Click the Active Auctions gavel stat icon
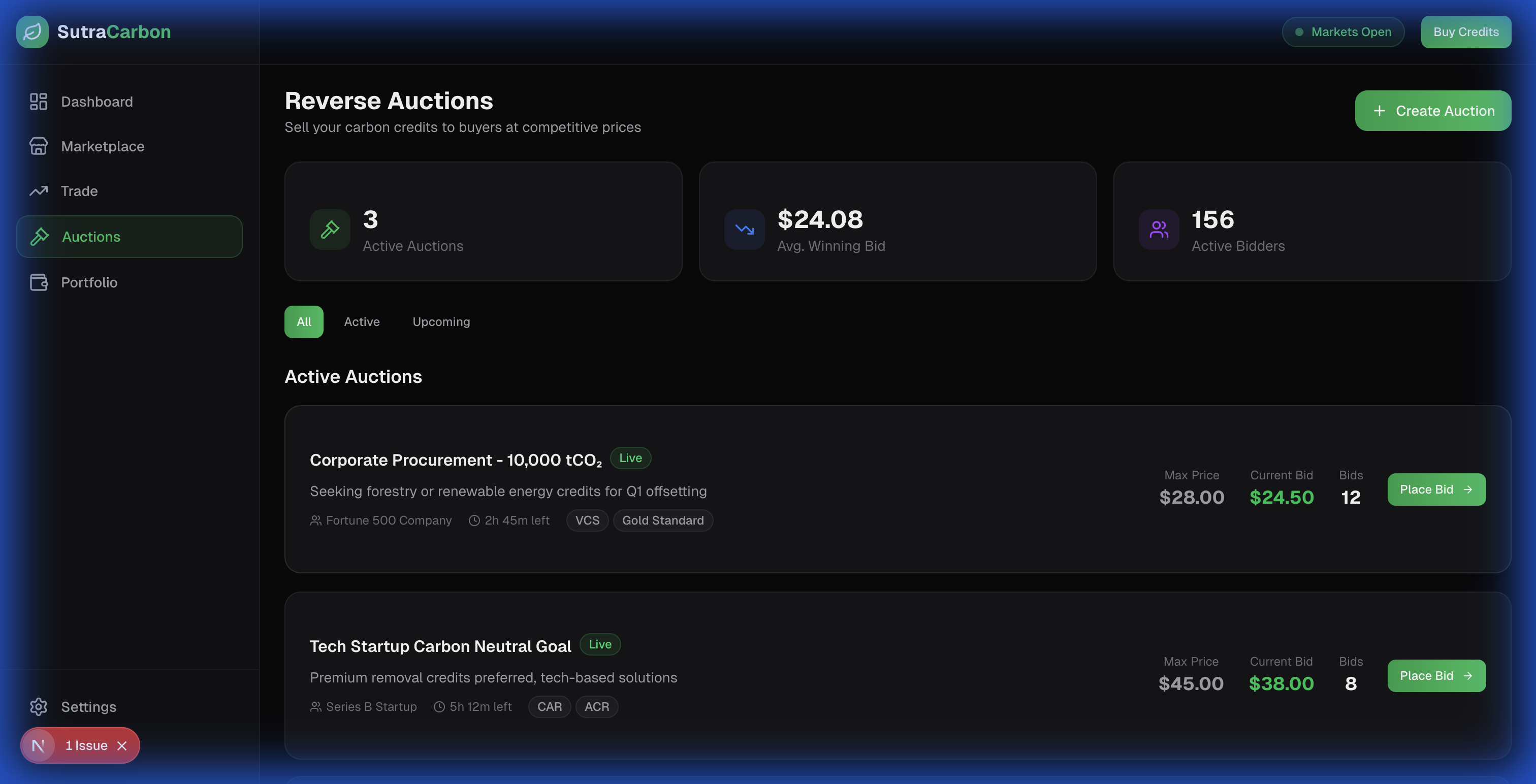Image resolution: width=1536 pixels, height=784 pixels. click(330, 229)
